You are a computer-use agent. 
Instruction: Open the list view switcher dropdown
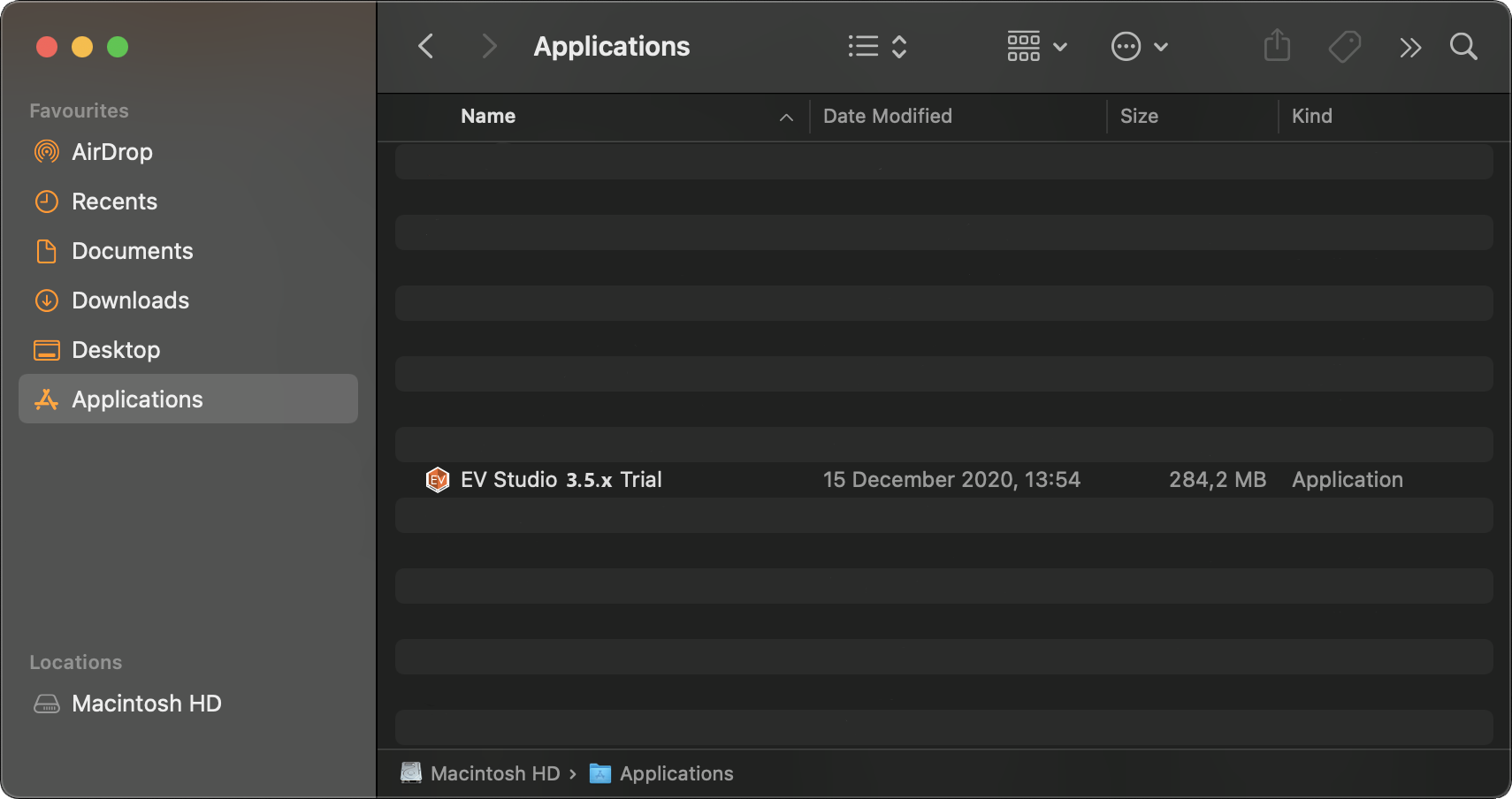877,46
